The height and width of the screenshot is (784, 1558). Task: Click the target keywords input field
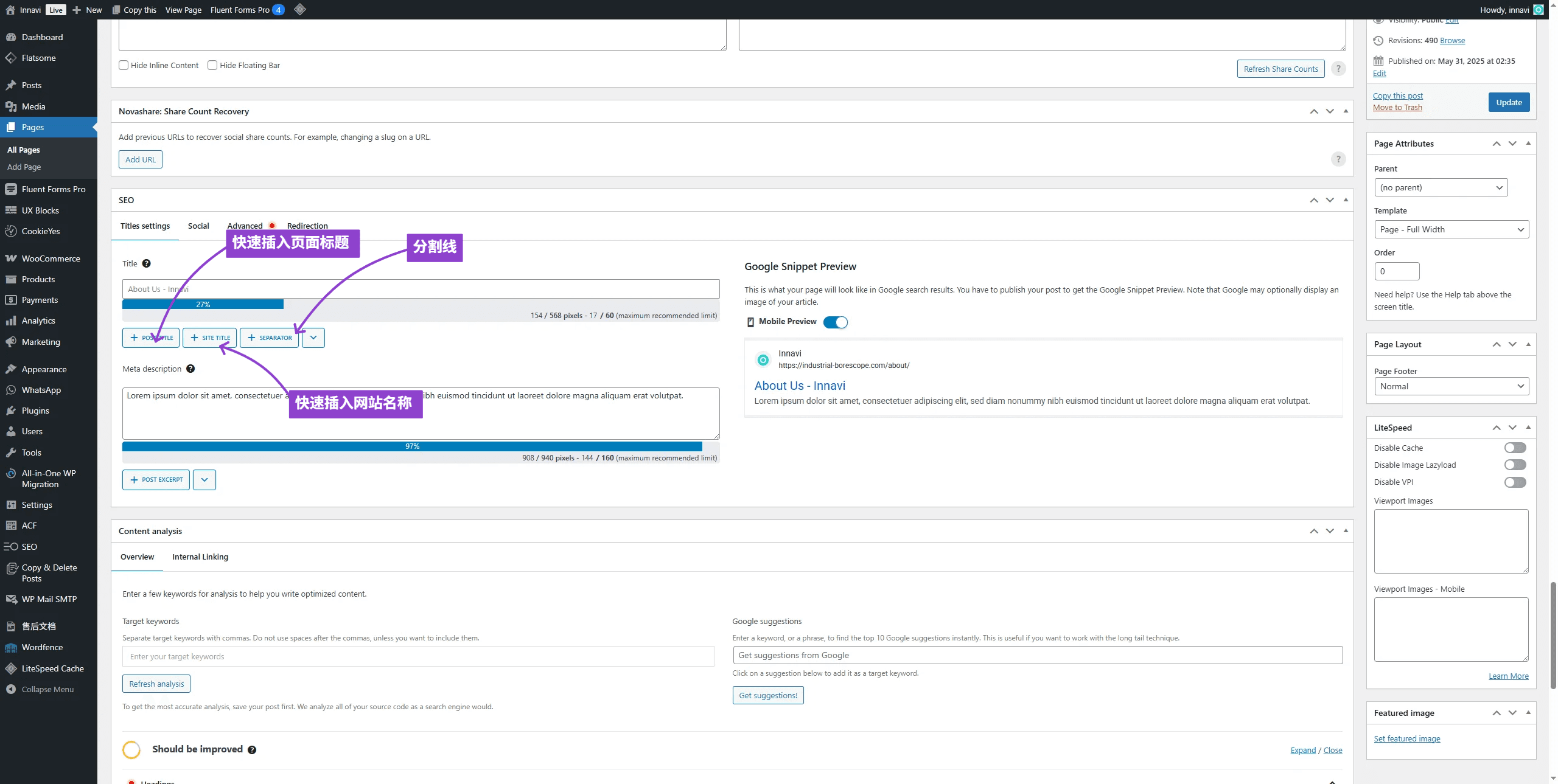click(418, 656)
